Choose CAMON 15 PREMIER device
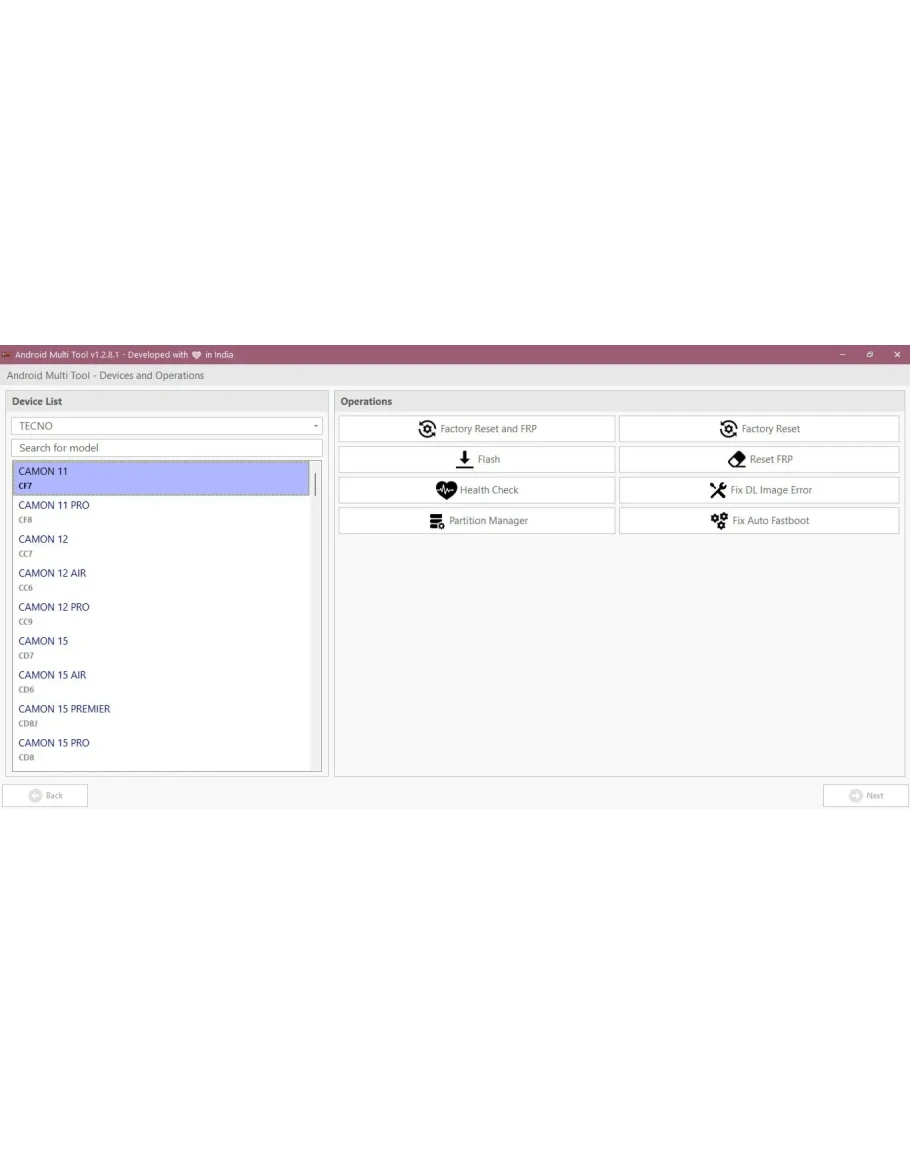This screenshot has height=1155, width=910. pyautogui.click(x=64, y=715)
